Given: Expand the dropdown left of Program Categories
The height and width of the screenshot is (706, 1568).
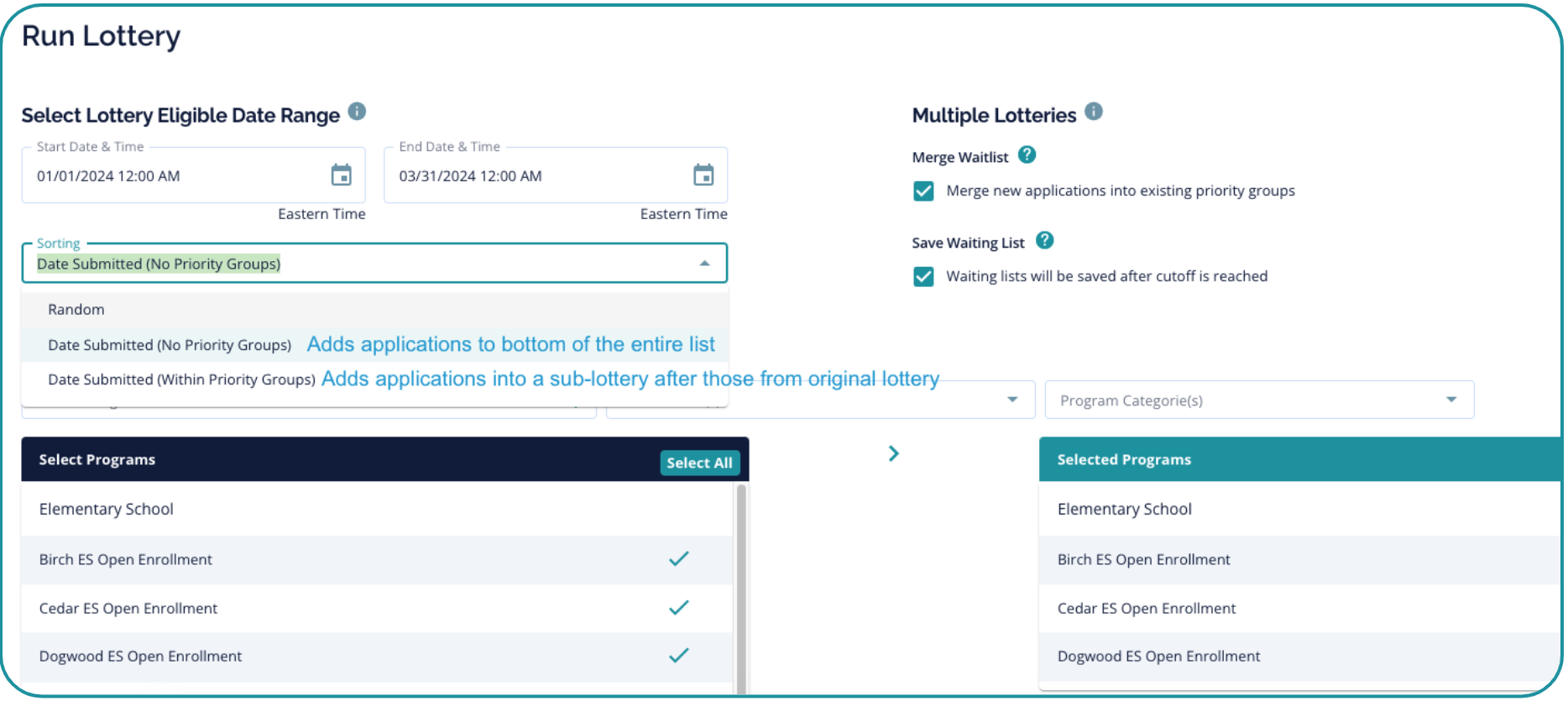Looking at the screenshot, I should tap(1011, 400).
